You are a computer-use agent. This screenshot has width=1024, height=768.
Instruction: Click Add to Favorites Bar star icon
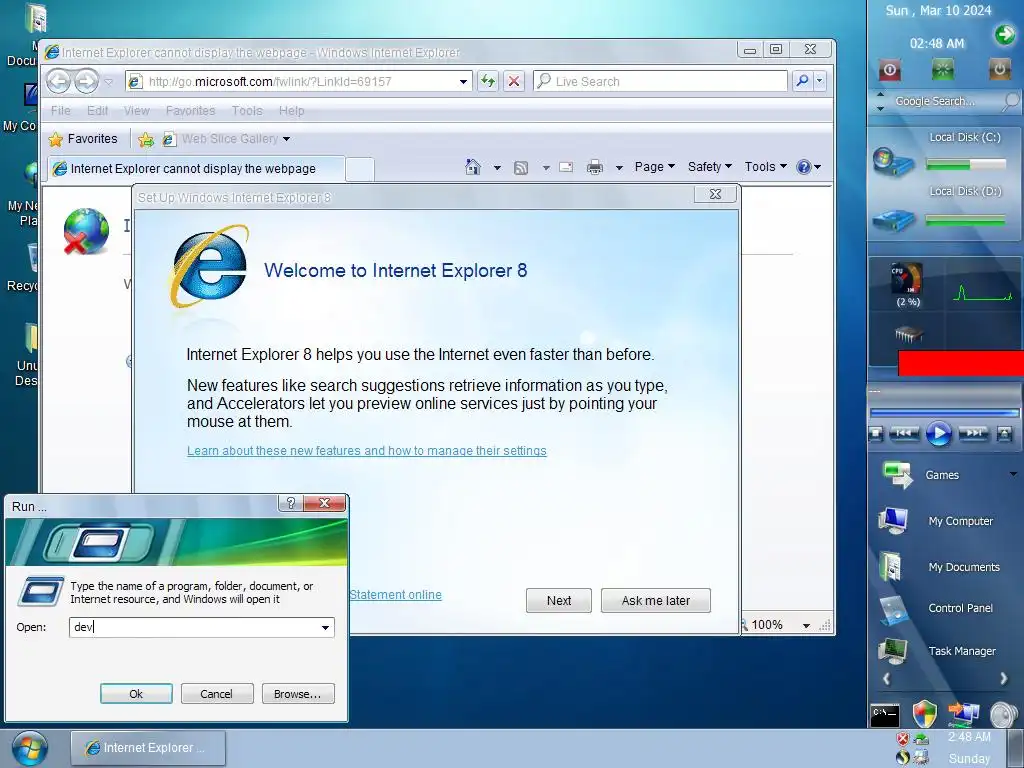146,139
